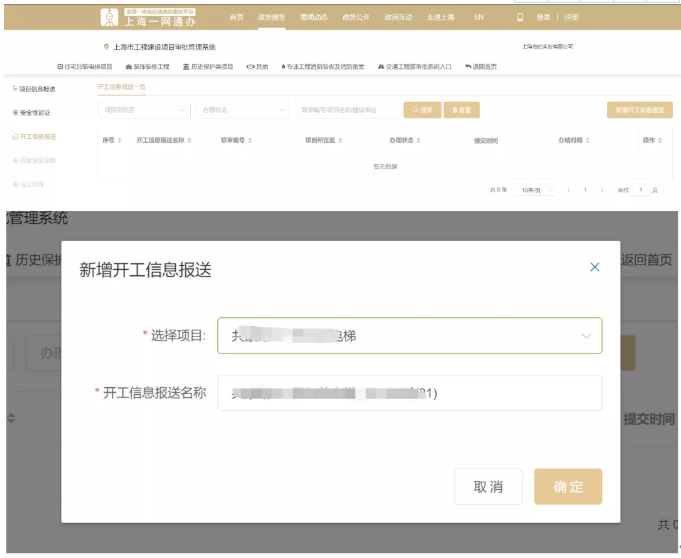
Task: Click the 搜索 search button
Action: click(x=422, y=110)
